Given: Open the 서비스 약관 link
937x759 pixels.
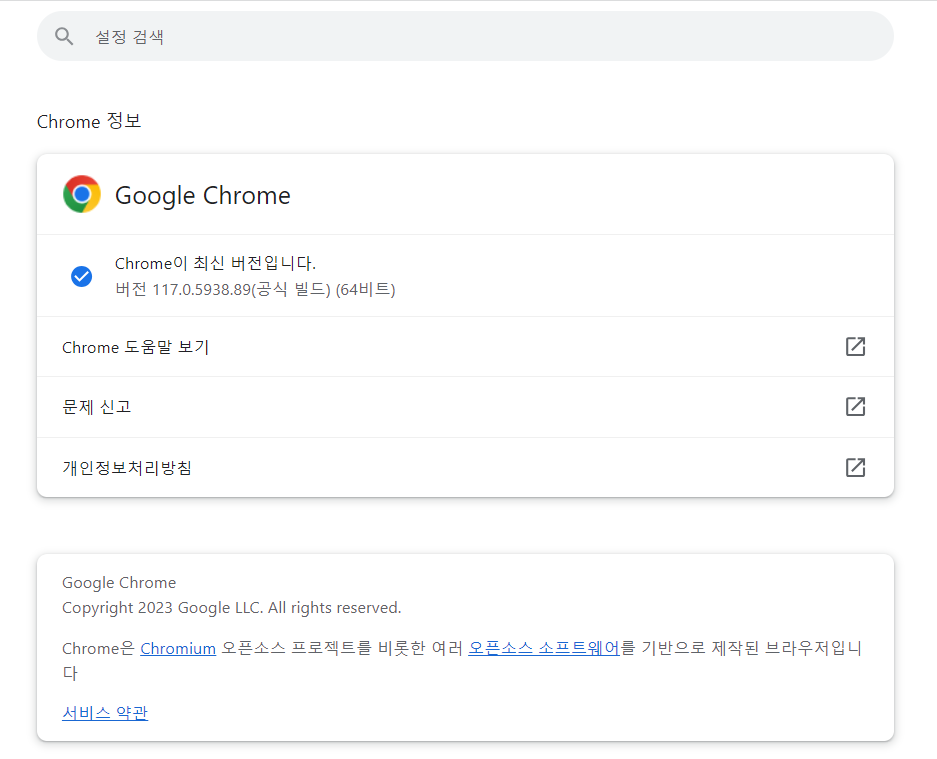Looking at the screenshot, I should pos(104,712).
